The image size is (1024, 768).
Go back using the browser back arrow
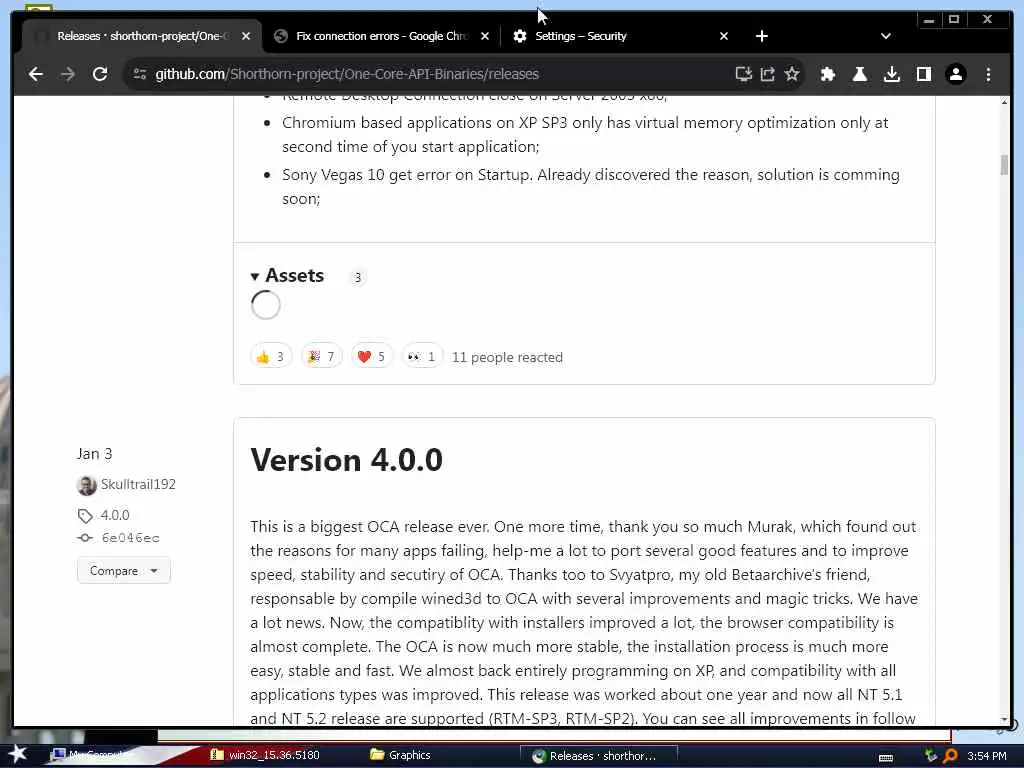[36, 74]
